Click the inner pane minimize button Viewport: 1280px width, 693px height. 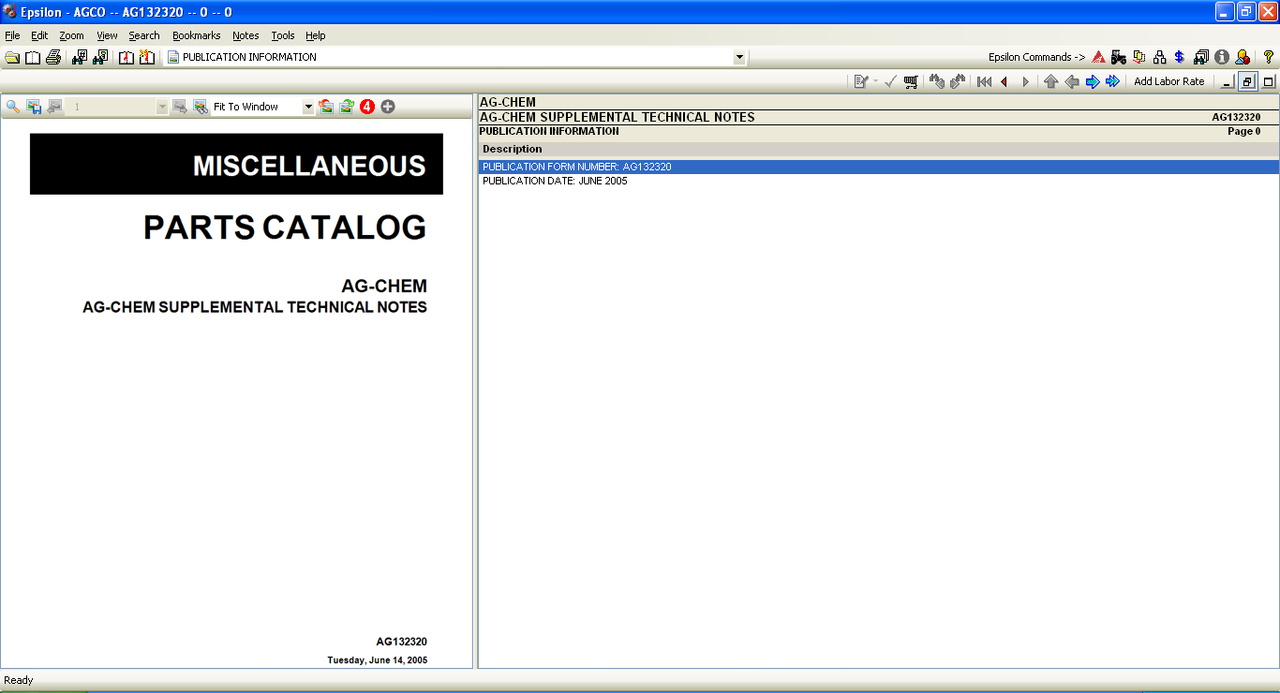(1227, 82)
